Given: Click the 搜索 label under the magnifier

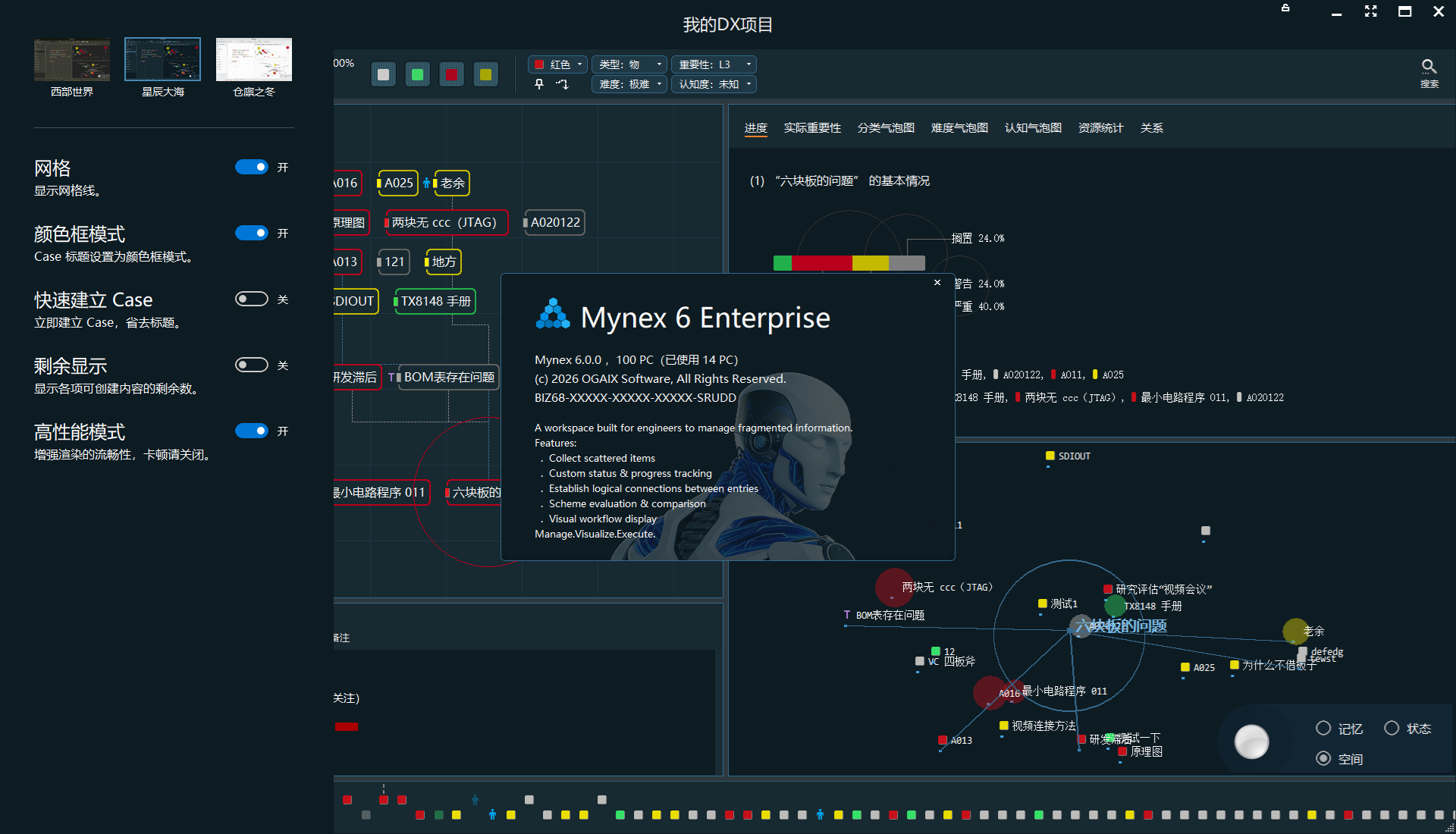Looking at the screenshot, I should (x=1429, y=84).
